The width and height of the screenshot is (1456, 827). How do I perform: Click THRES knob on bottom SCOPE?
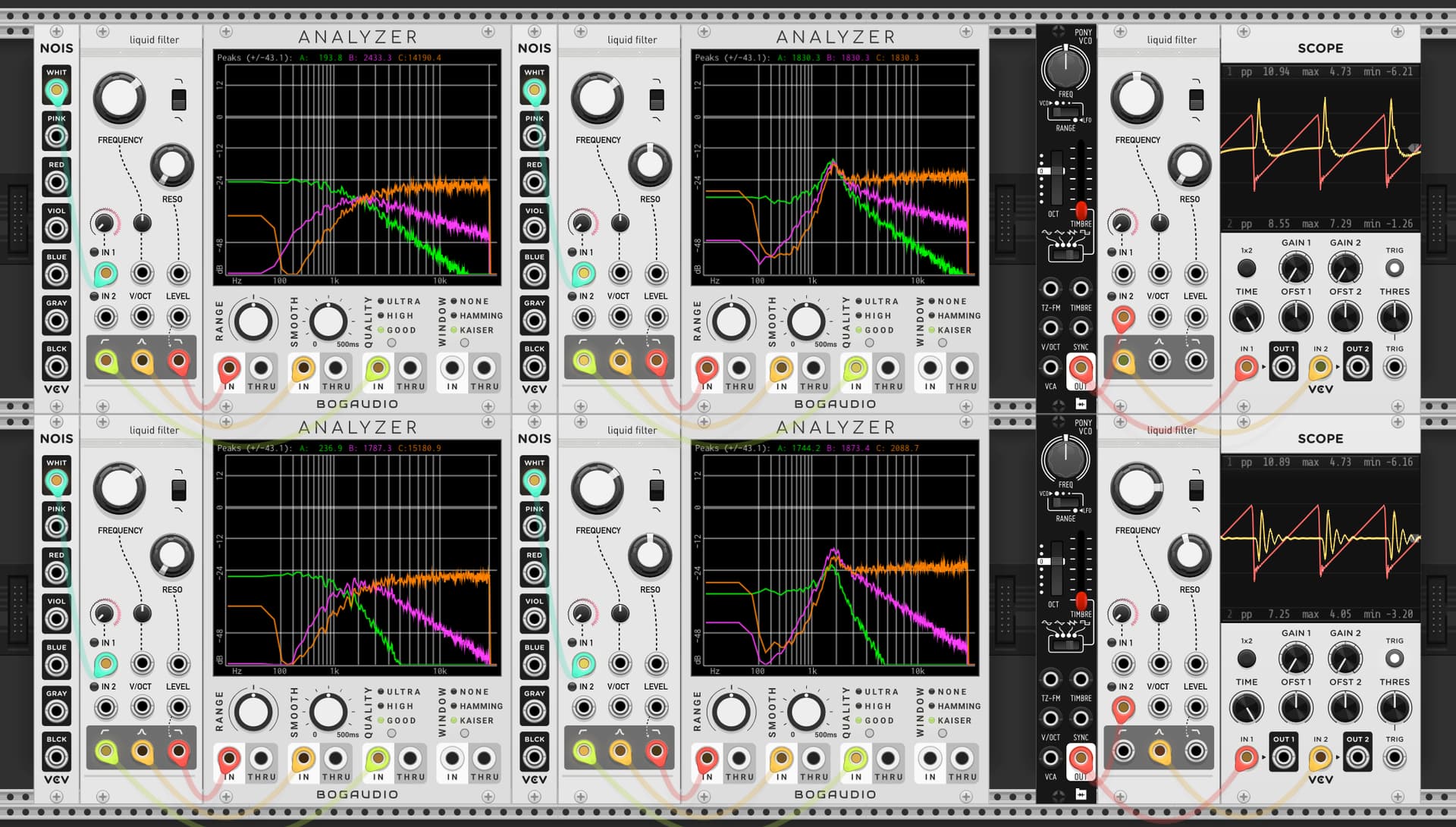point(1394,708)
